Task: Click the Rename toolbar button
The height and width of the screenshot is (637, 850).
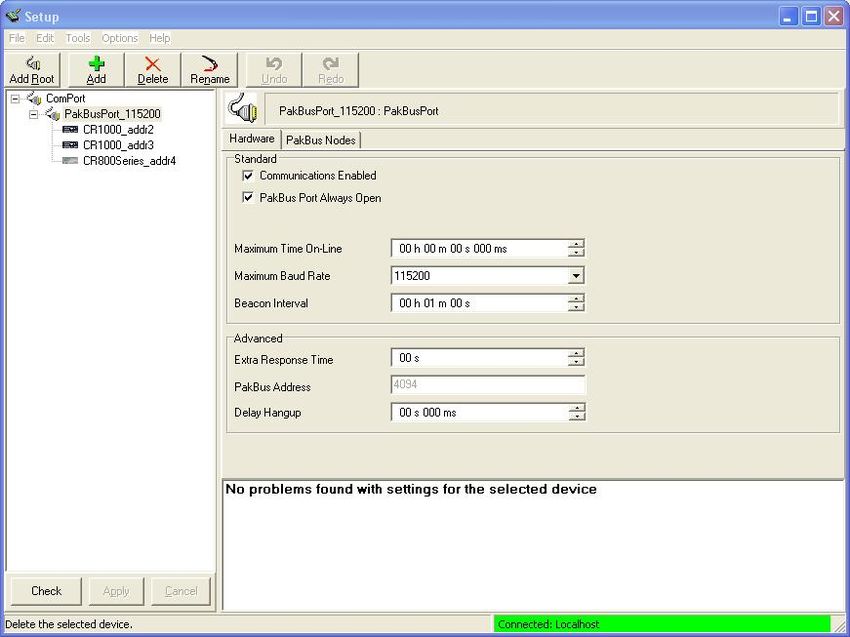Action: tap(210, 70)
